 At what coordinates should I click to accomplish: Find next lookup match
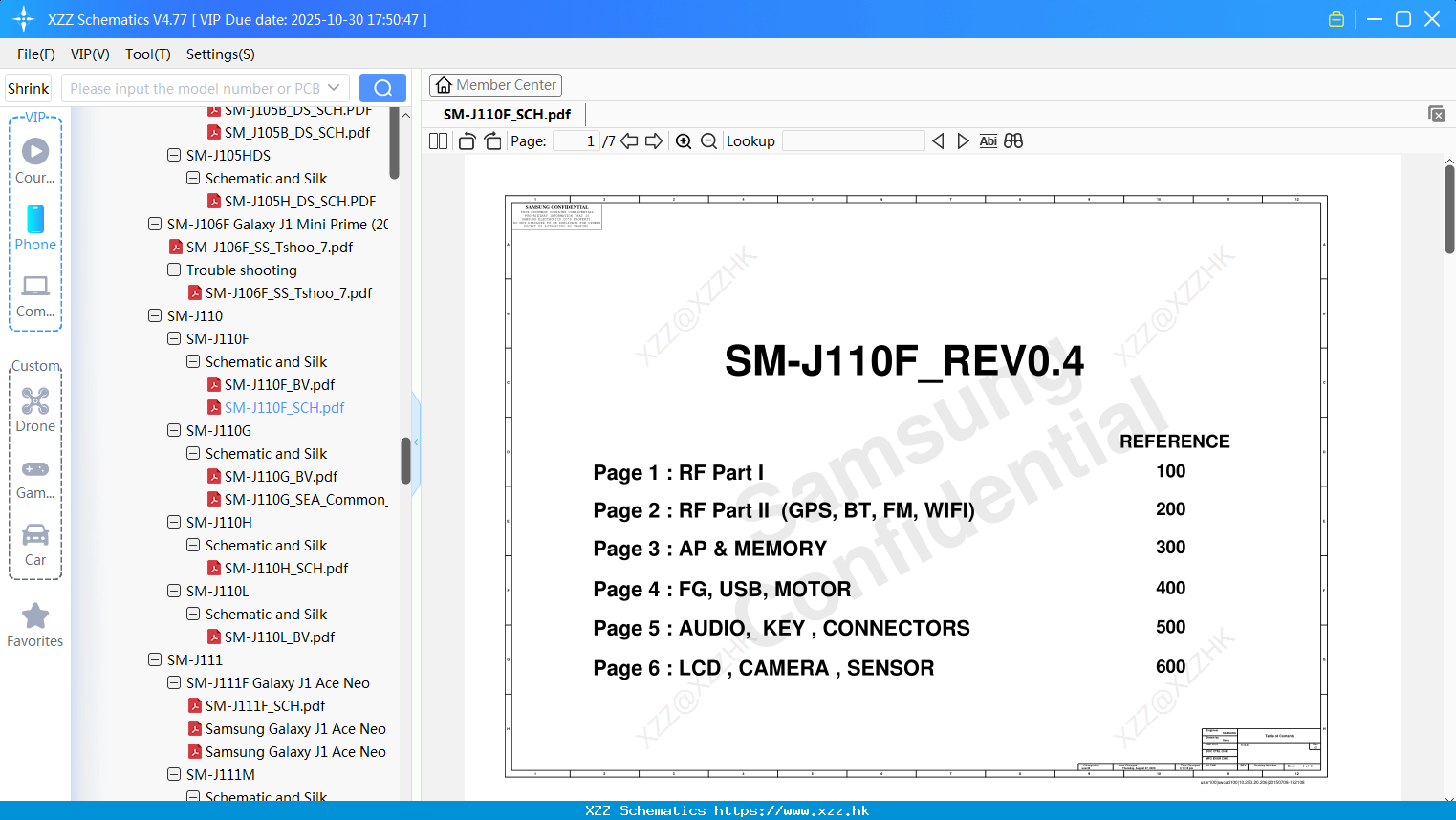pyautogui.click(x=963, y=140)
